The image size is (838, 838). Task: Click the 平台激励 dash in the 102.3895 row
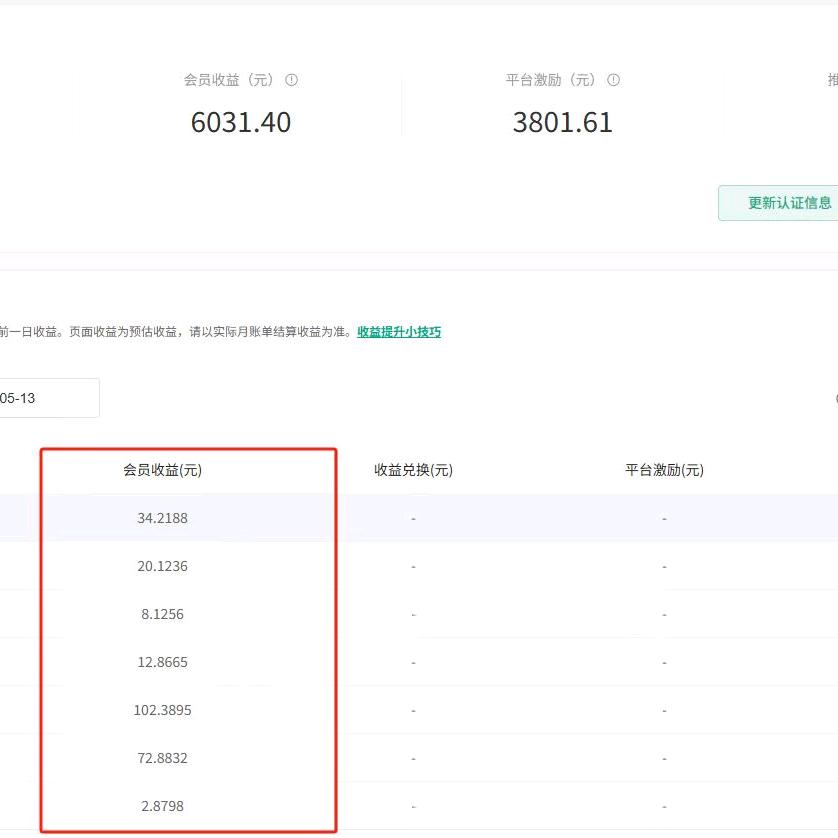[664, 710]
